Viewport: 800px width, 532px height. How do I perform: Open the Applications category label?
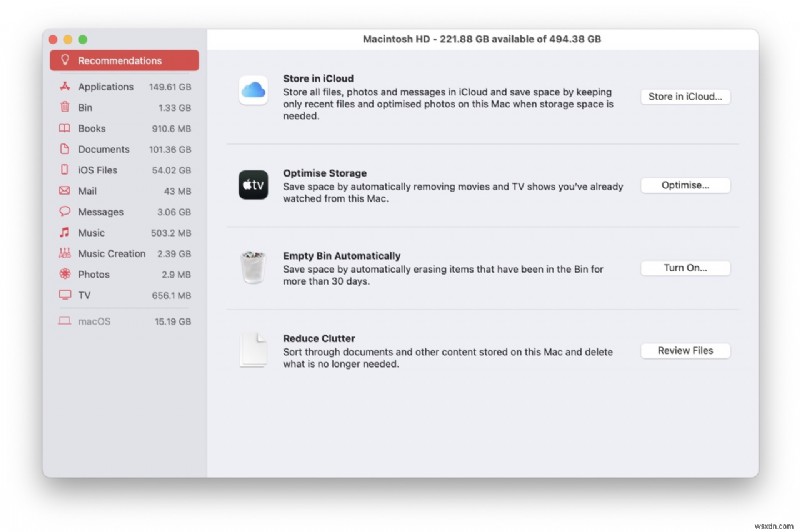coord(106,87)
